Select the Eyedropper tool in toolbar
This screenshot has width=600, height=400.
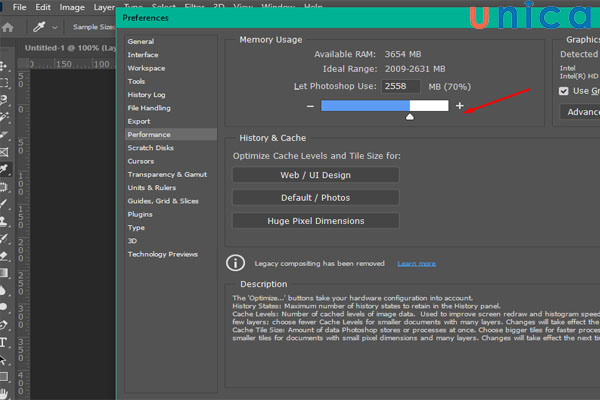5,170
